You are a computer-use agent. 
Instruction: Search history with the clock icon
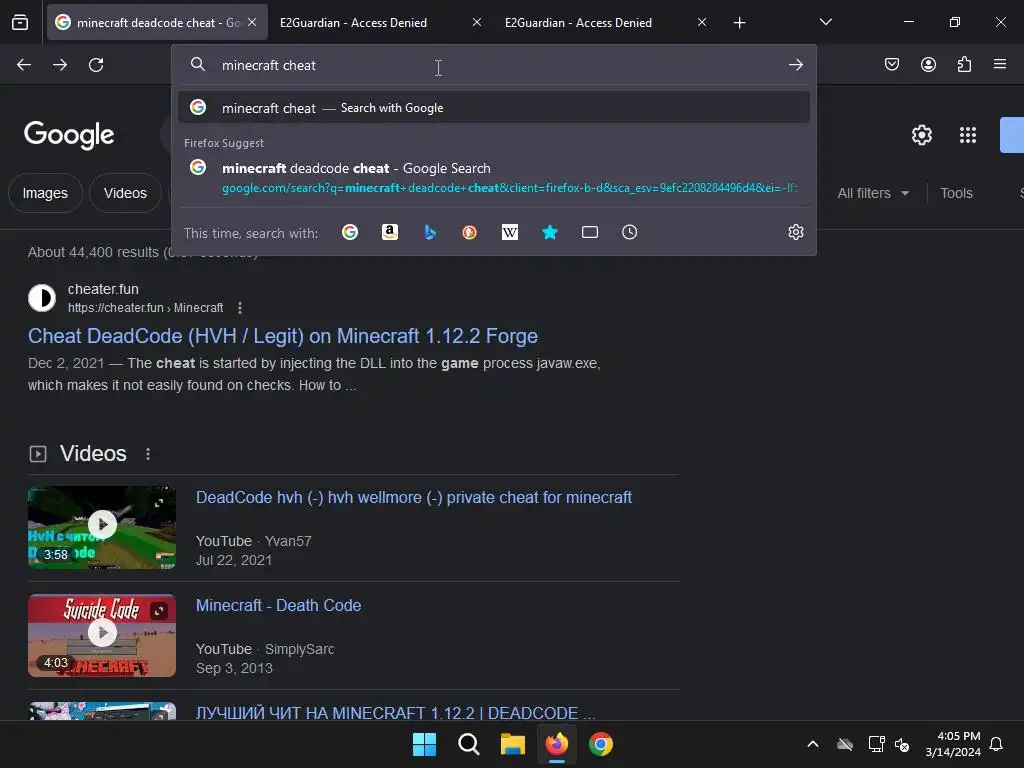point(630,232)
